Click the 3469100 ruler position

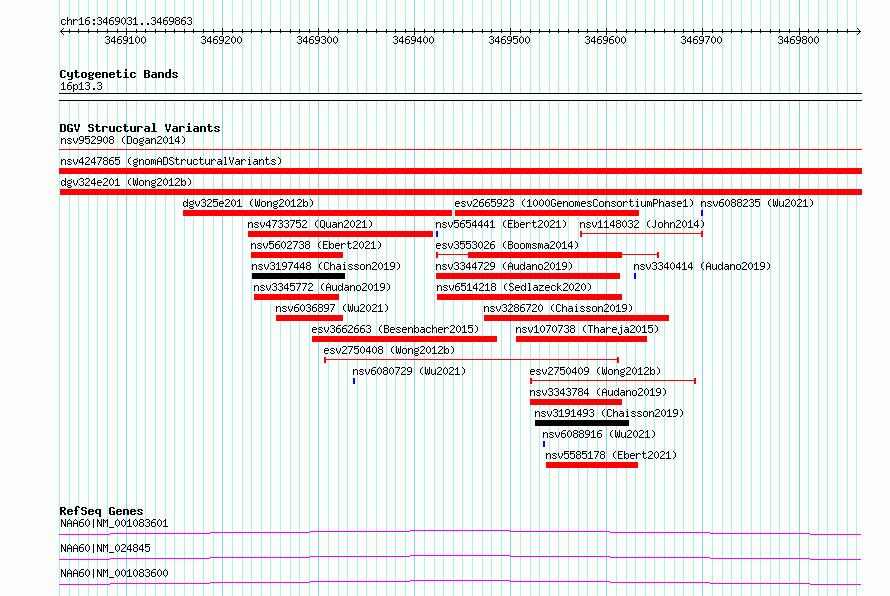(x=125, y=40)
